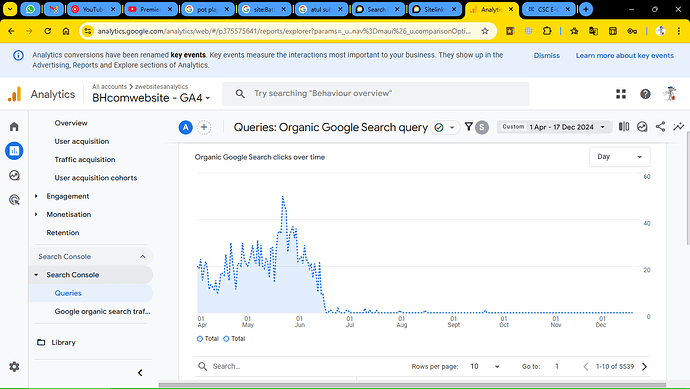Click the Analytics logo
The width and height of the screenshot is (690, 389).
click(x=15, y=94)
